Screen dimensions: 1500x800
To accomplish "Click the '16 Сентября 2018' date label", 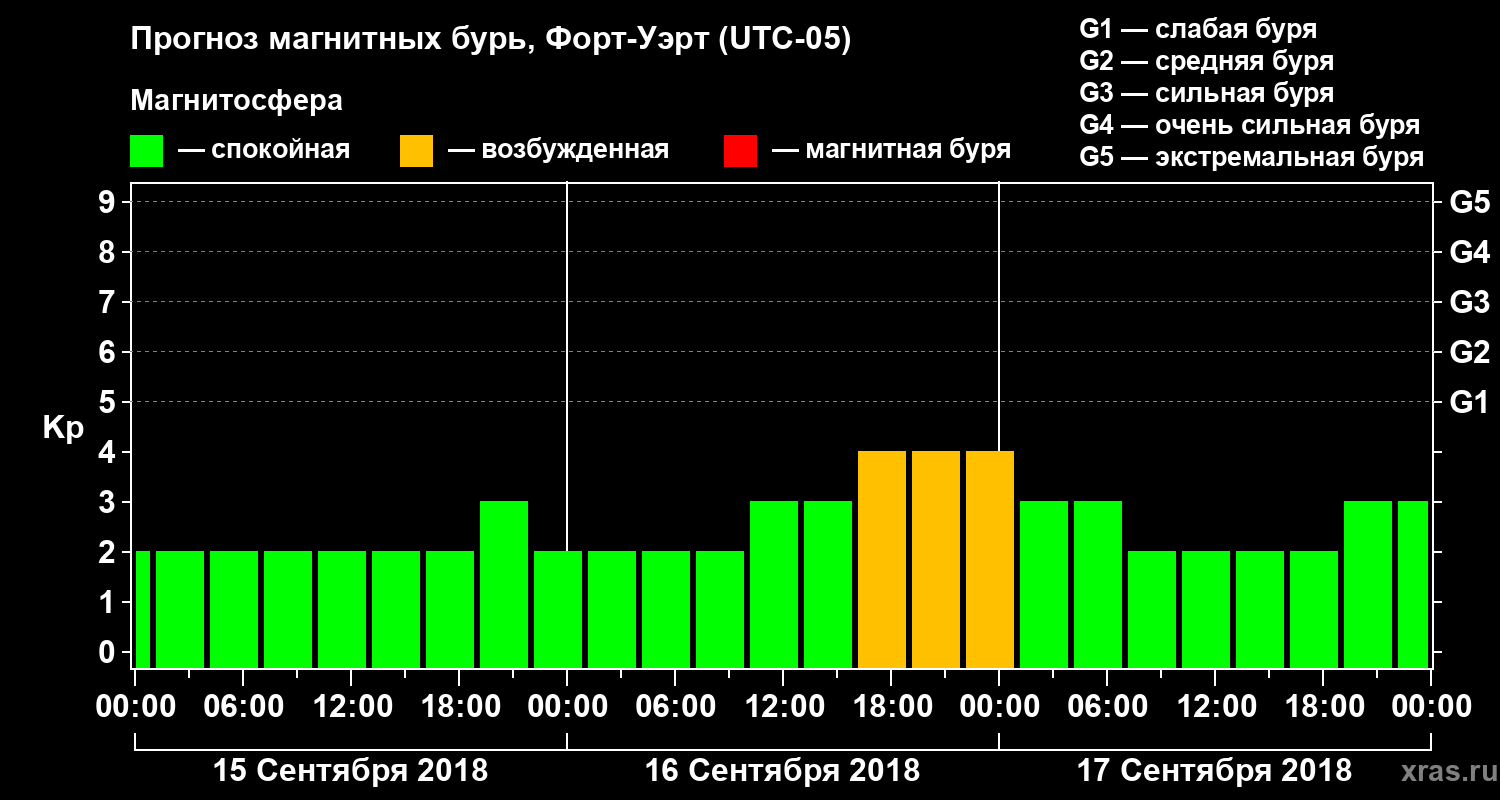I will 782,771.
